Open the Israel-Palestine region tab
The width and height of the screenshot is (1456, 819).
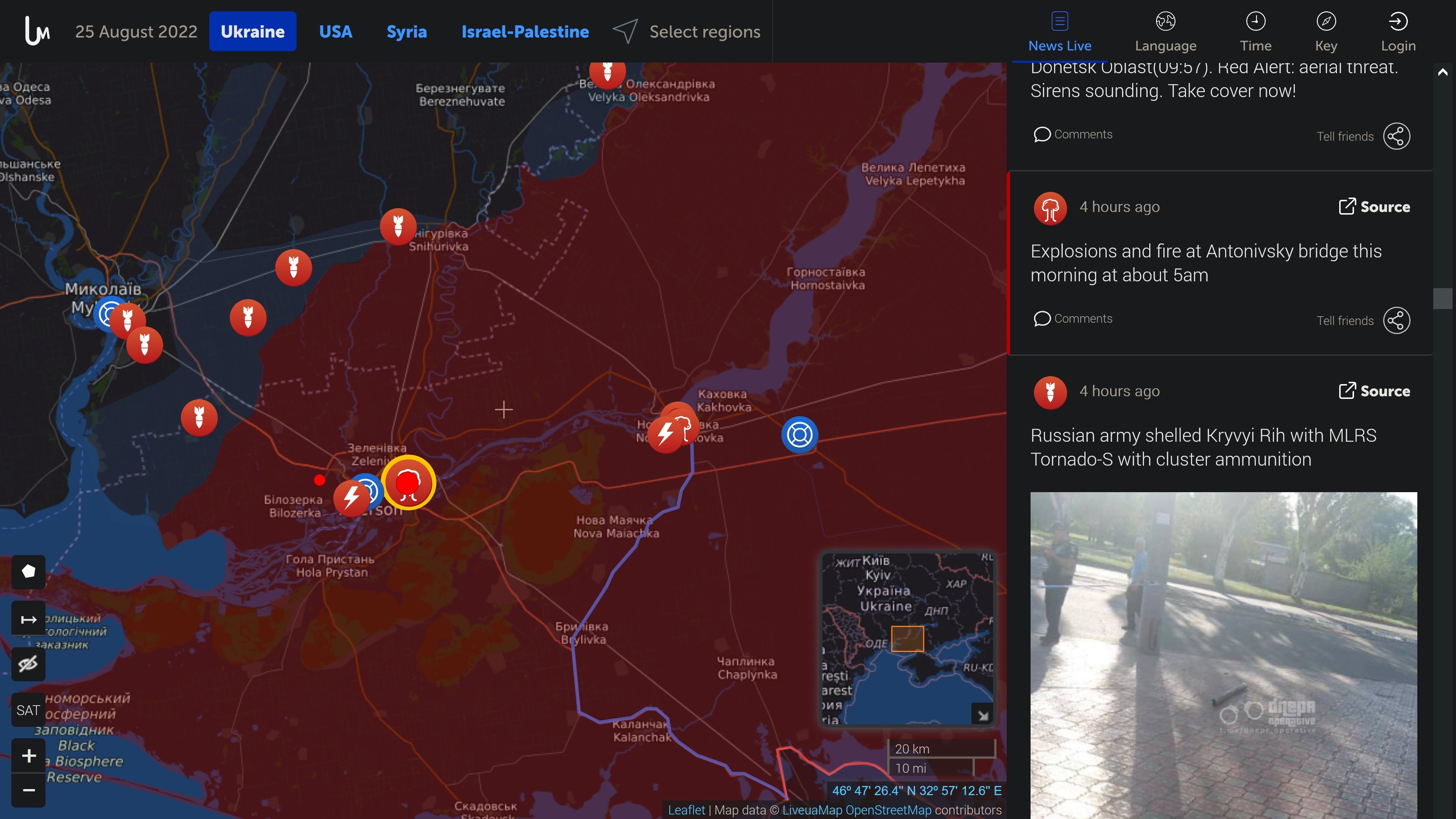point(525,31)
